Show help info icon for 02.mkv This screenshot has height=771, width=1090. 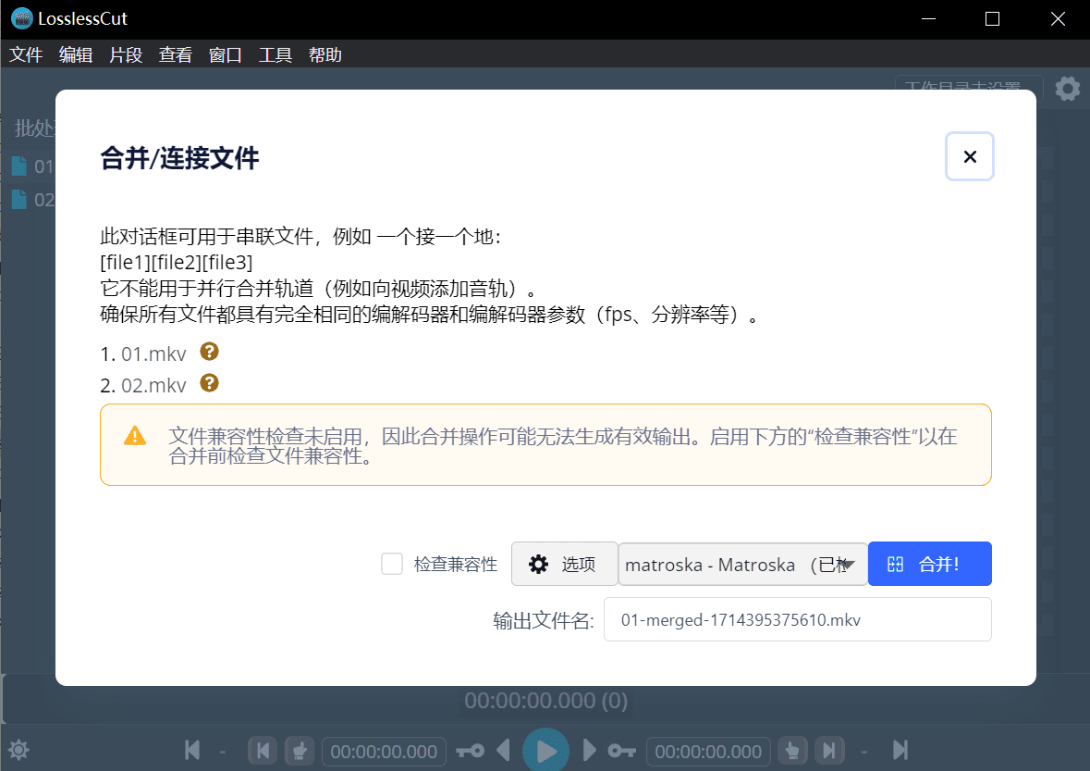(x=209, y=383)
